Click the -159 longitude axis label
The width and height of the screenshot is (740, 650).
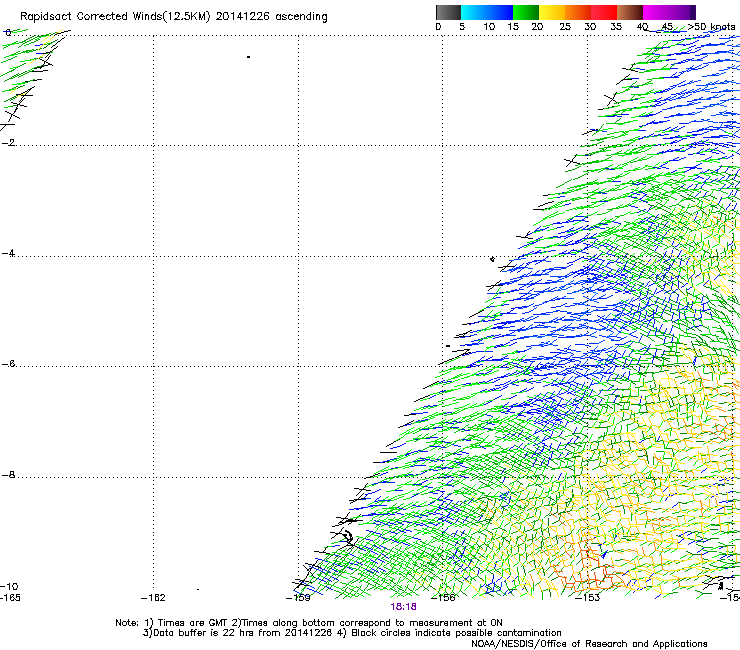[x=298, y=598]
